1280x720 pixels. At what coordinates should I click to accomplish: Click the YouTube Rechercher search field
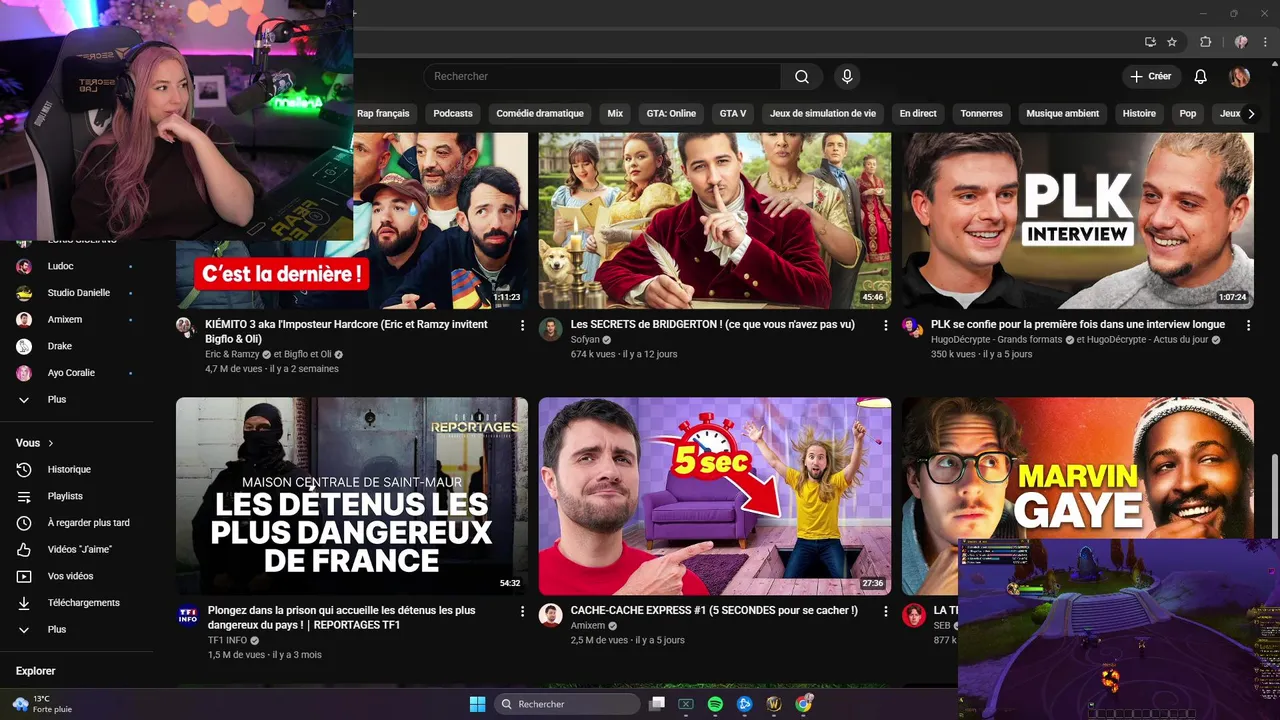point(602,77)
